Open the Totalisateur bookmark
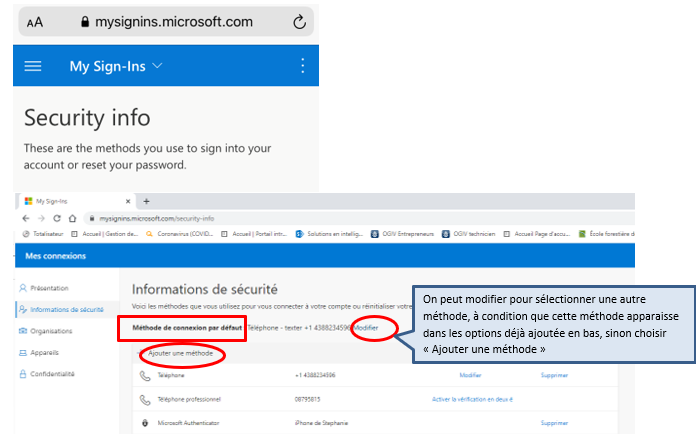Viewport: 696px width, 434px height. click(43, 234)
